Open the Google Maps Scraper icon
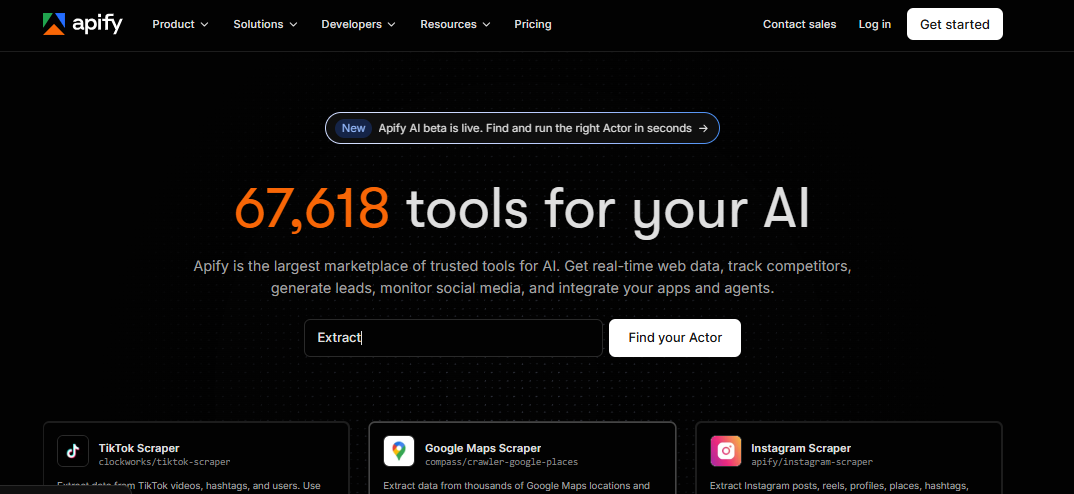1074x494 pixels. 399,451
